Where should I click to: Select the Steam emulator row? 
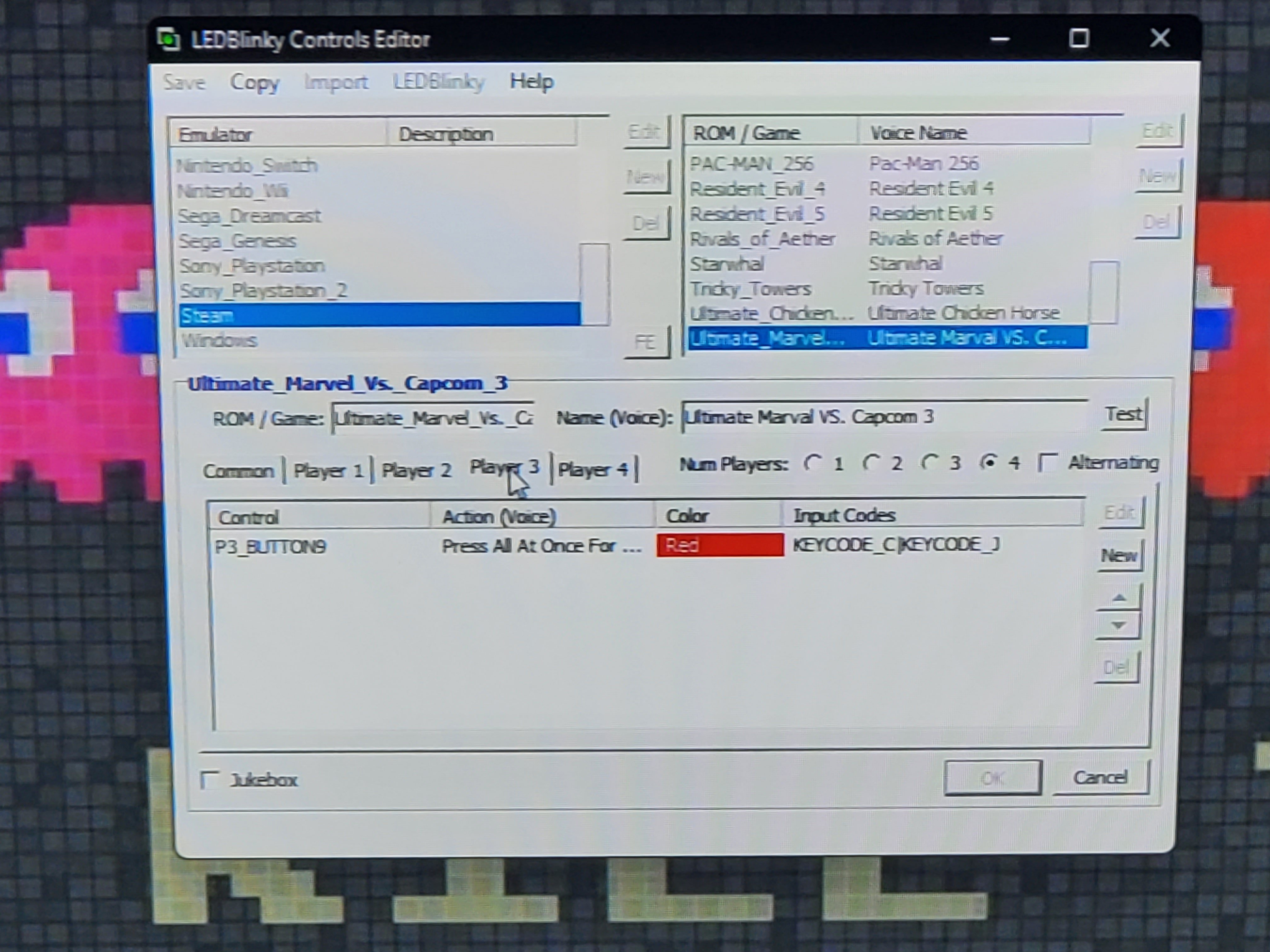380,315
